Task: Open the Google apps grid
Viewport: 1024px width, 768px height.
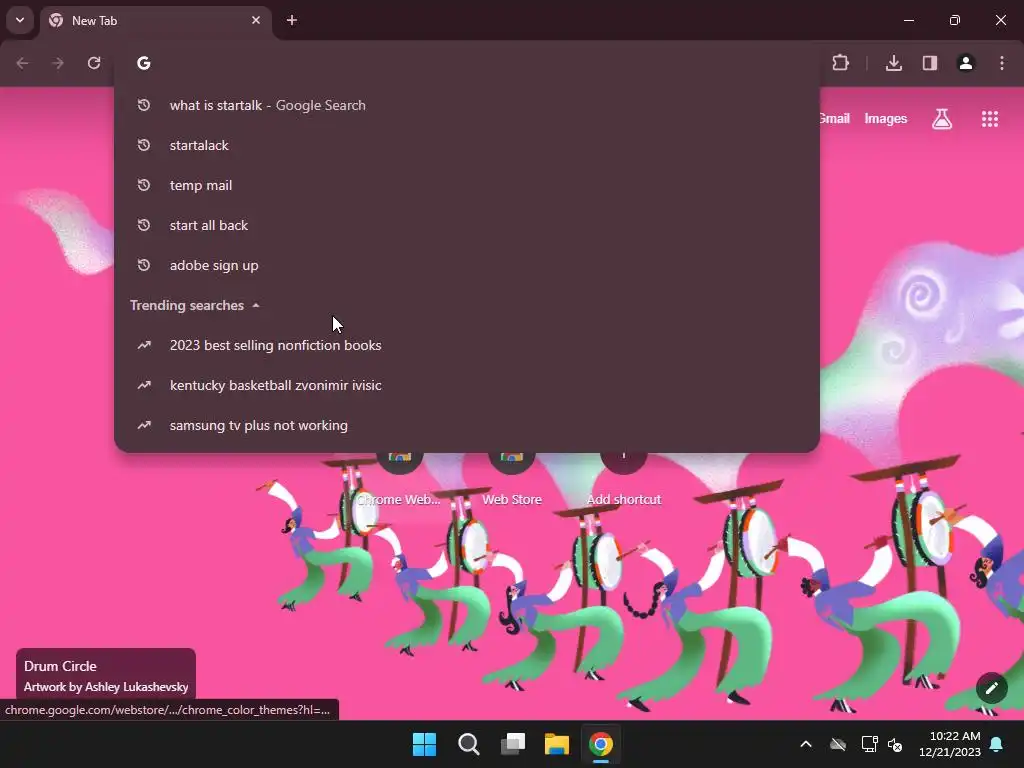Action: [x=989, y=119]
